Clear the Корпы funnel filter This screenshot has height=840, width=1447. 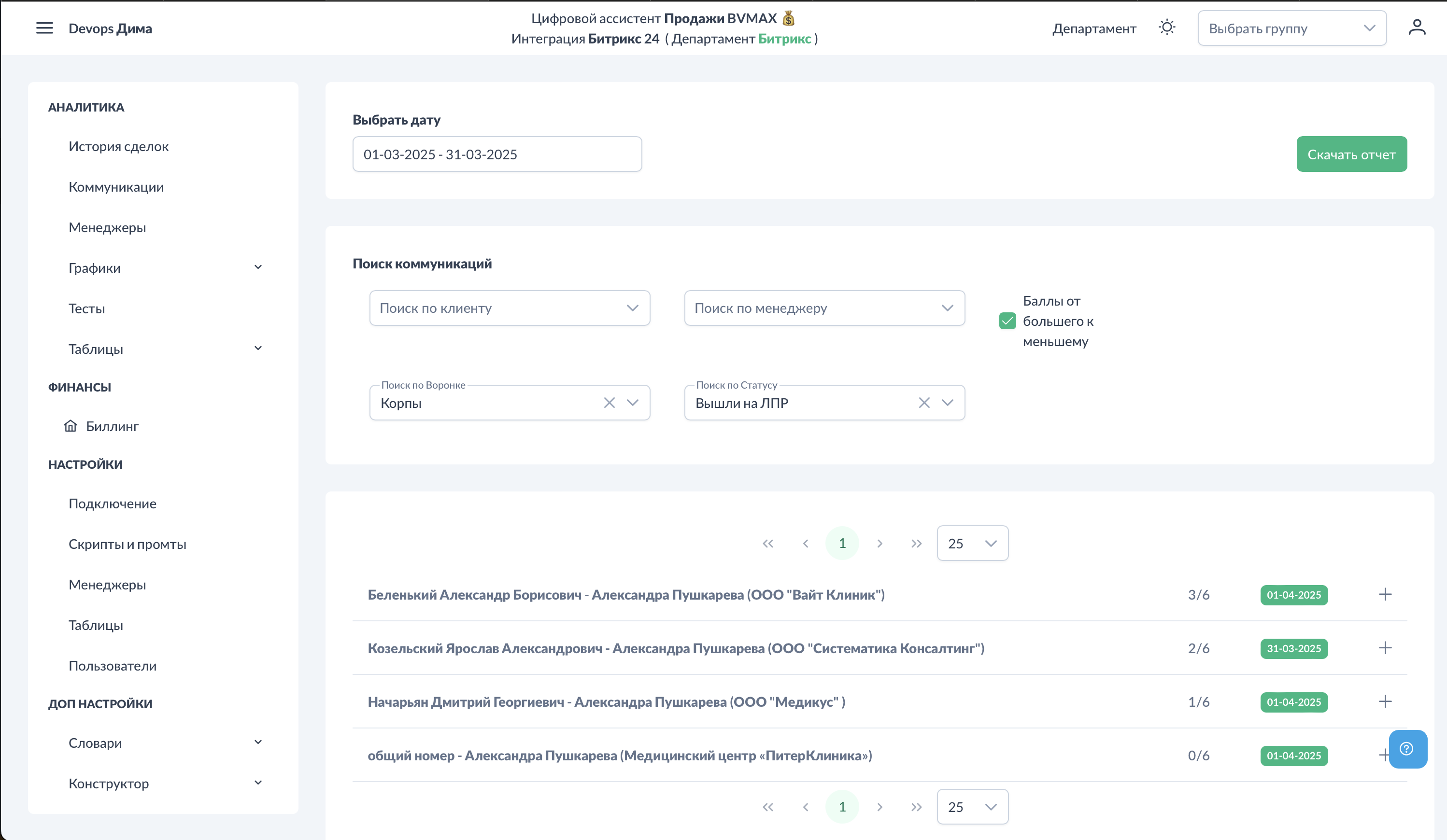[609, 403]
